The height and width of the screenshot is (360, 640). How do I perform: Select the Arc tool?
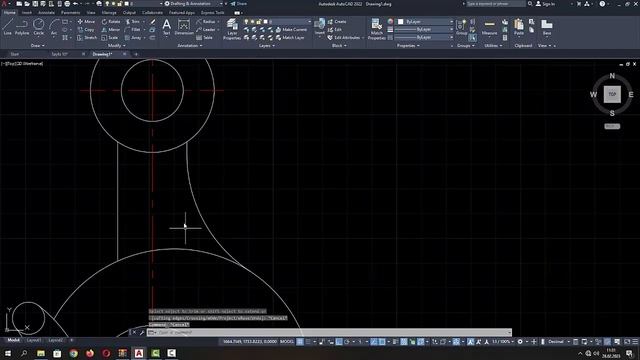[54, 27]
